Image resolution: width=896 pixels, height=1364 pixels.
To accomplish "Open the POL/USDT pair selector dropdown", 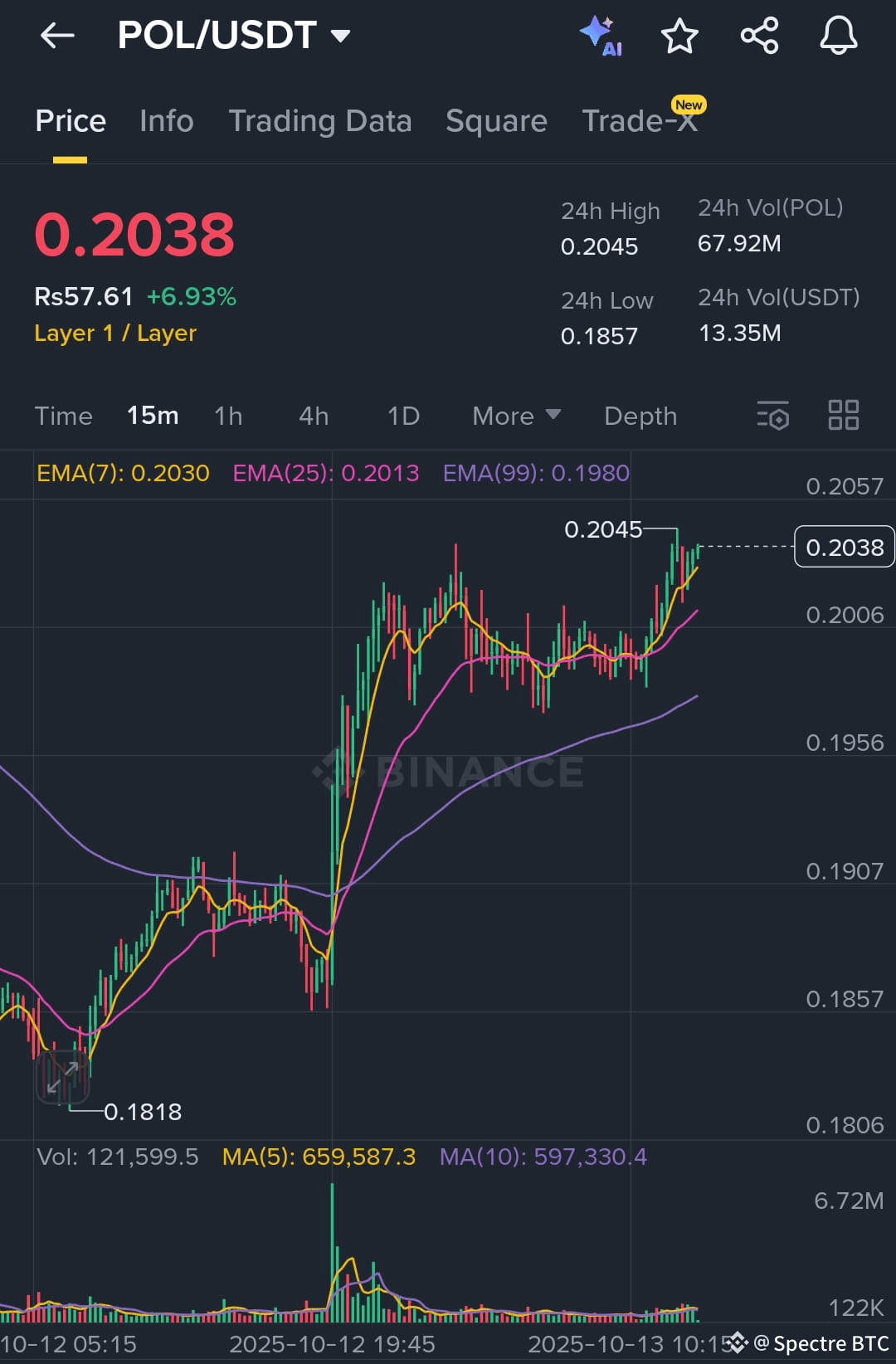I will tap(234, 35).
